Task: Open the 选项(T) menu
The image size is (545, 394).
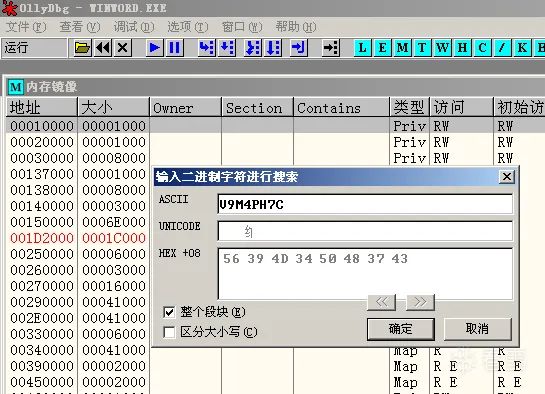Action: click(188, 27)
